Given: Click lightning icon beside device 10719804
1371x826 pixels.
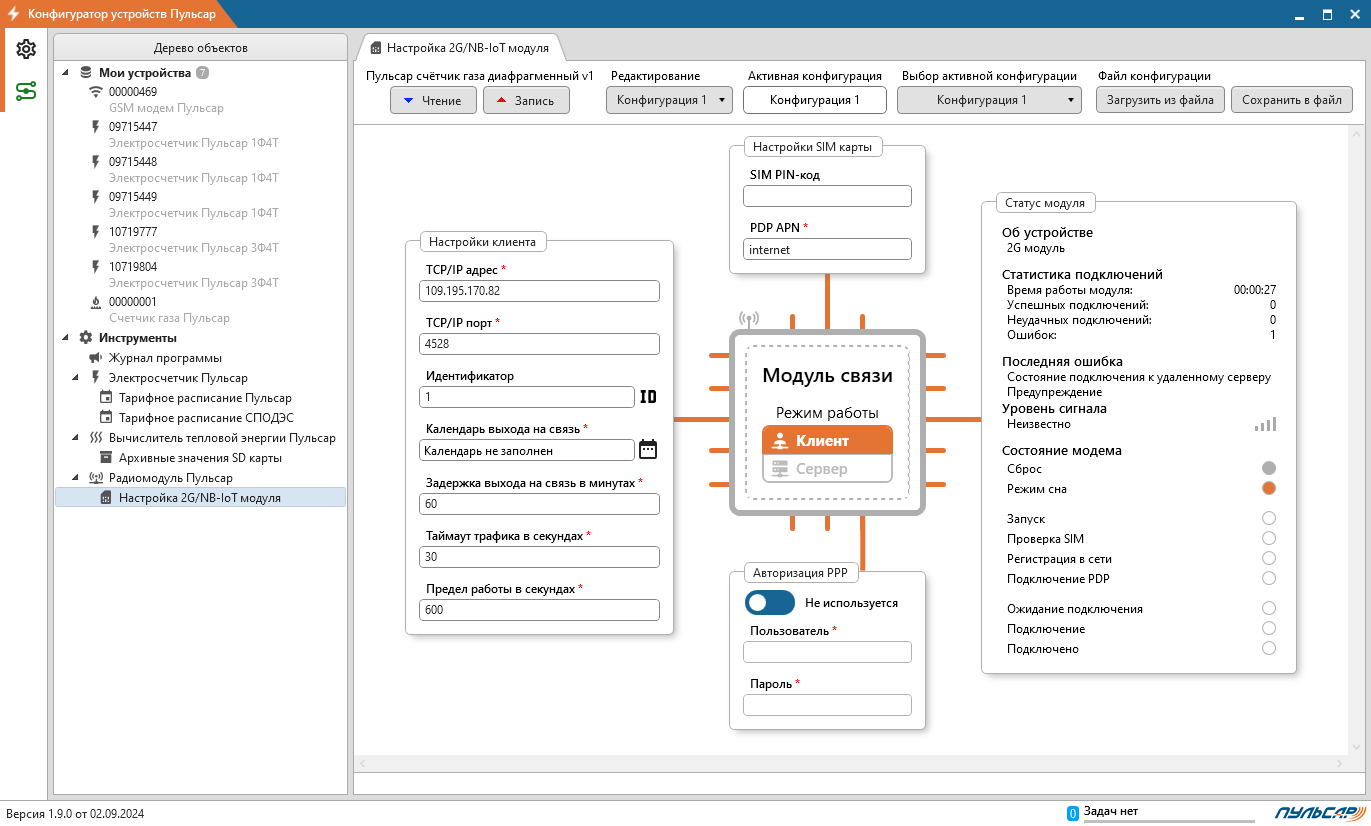Looking at the screenshot, I should [96, 267].
